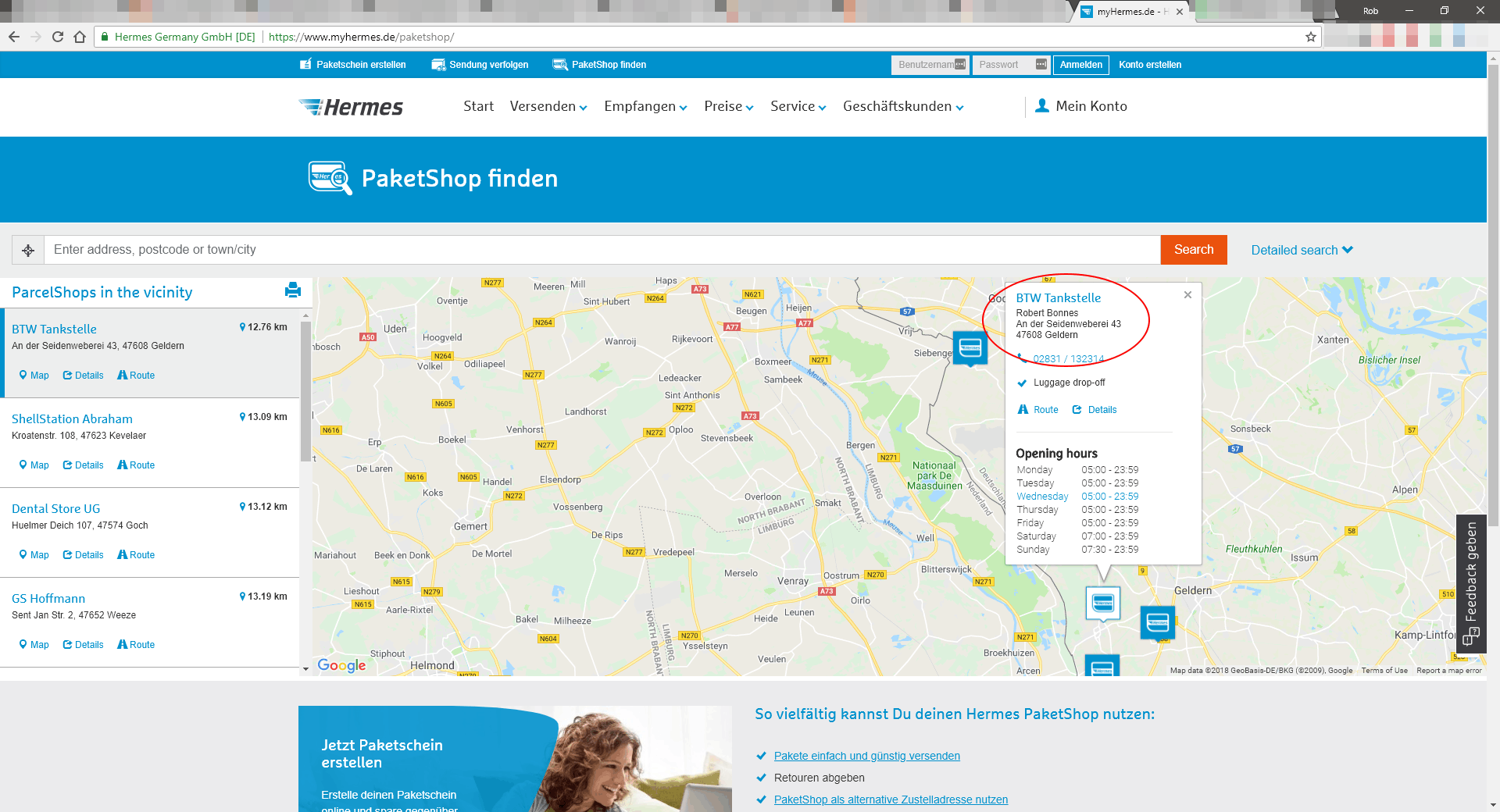Image resolution: width=1500 pixels, height=812 pixels.
Task: Click the Sendung verfolgen truck icon
Action: pos(438,64)
